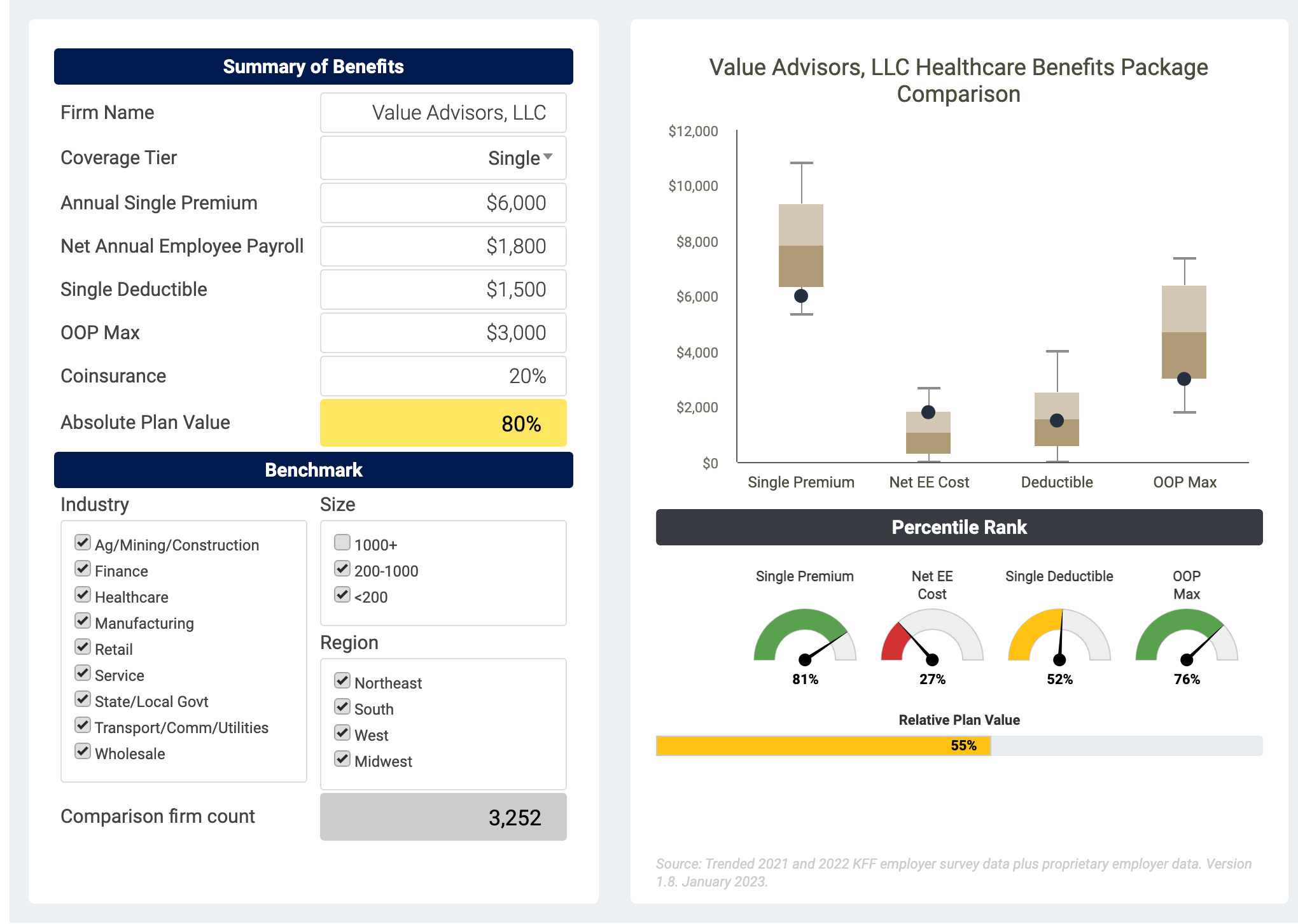The width and height of the screenshot is (1298, 924).
Task: Enable the 1000+ size checkbox
Action: [342, 543]
